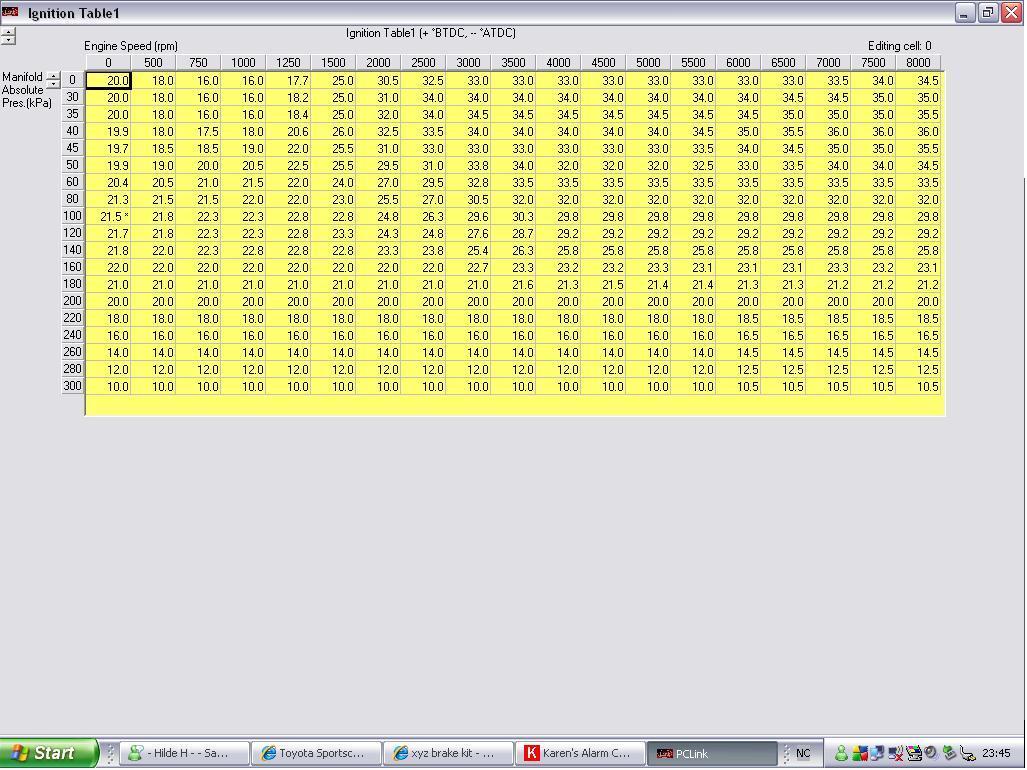Open the xyz brake kit taskbar window
This screenshot has height=770, width=1027.
(x=448, y=753)
